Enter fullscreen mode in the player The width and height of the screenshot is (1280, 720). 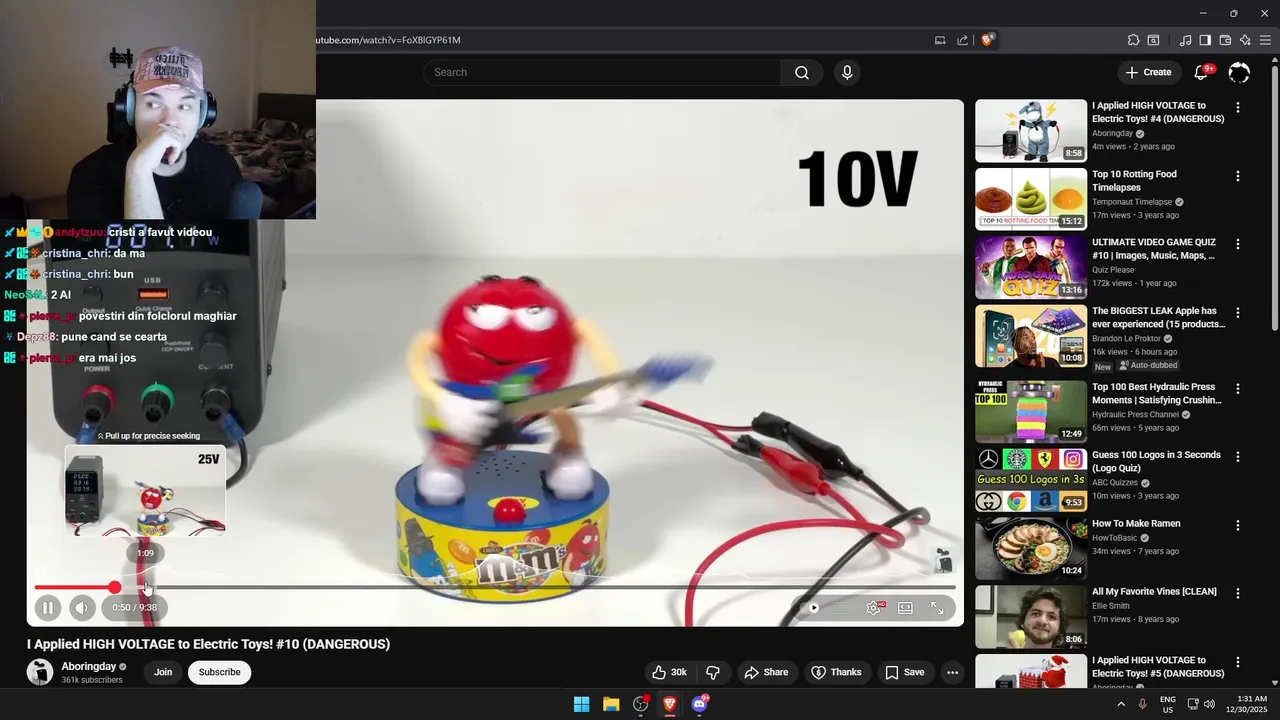[937, 608]
